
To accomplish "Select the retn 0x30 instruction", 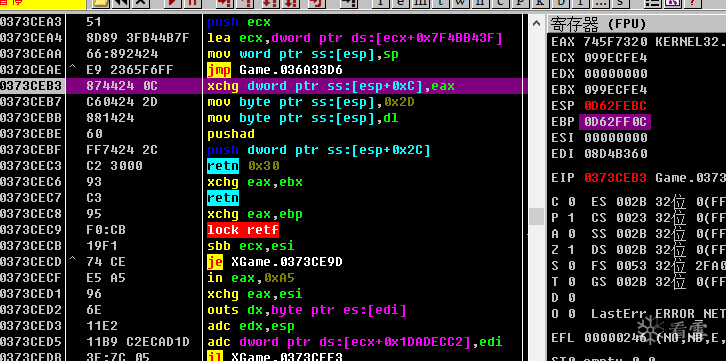I will (243, 166).
